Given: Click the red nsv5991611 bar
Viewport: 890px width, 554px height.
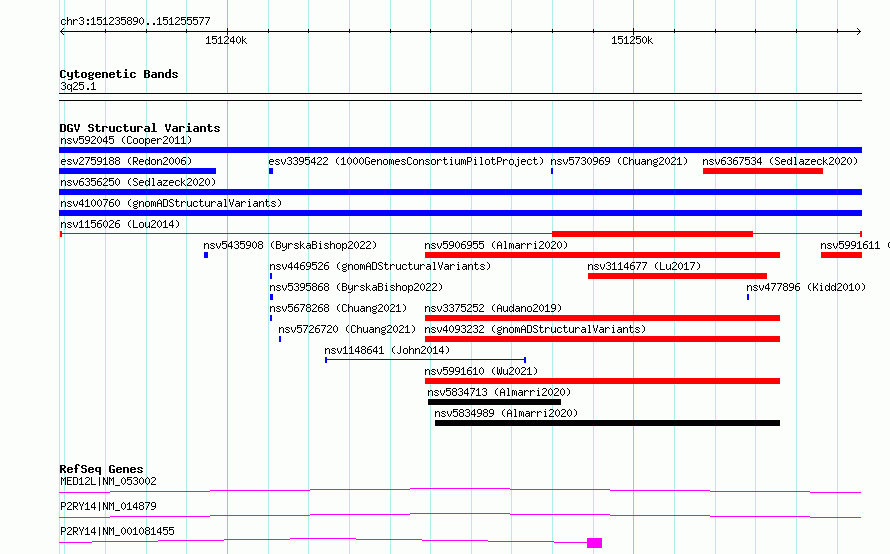Looking at the screenshot, I should 841,255.
